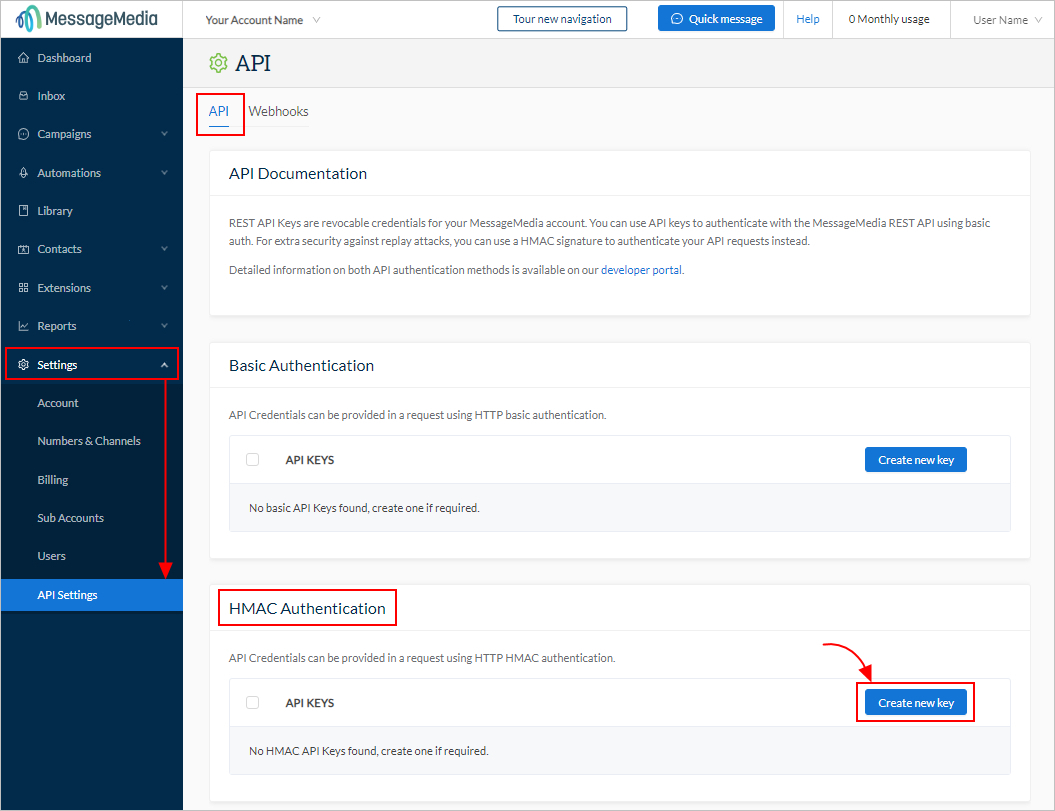Screen dimensions: 1055x811
Task: Click the HMAC Authentication heading
Action: click(x=307, y=608)
